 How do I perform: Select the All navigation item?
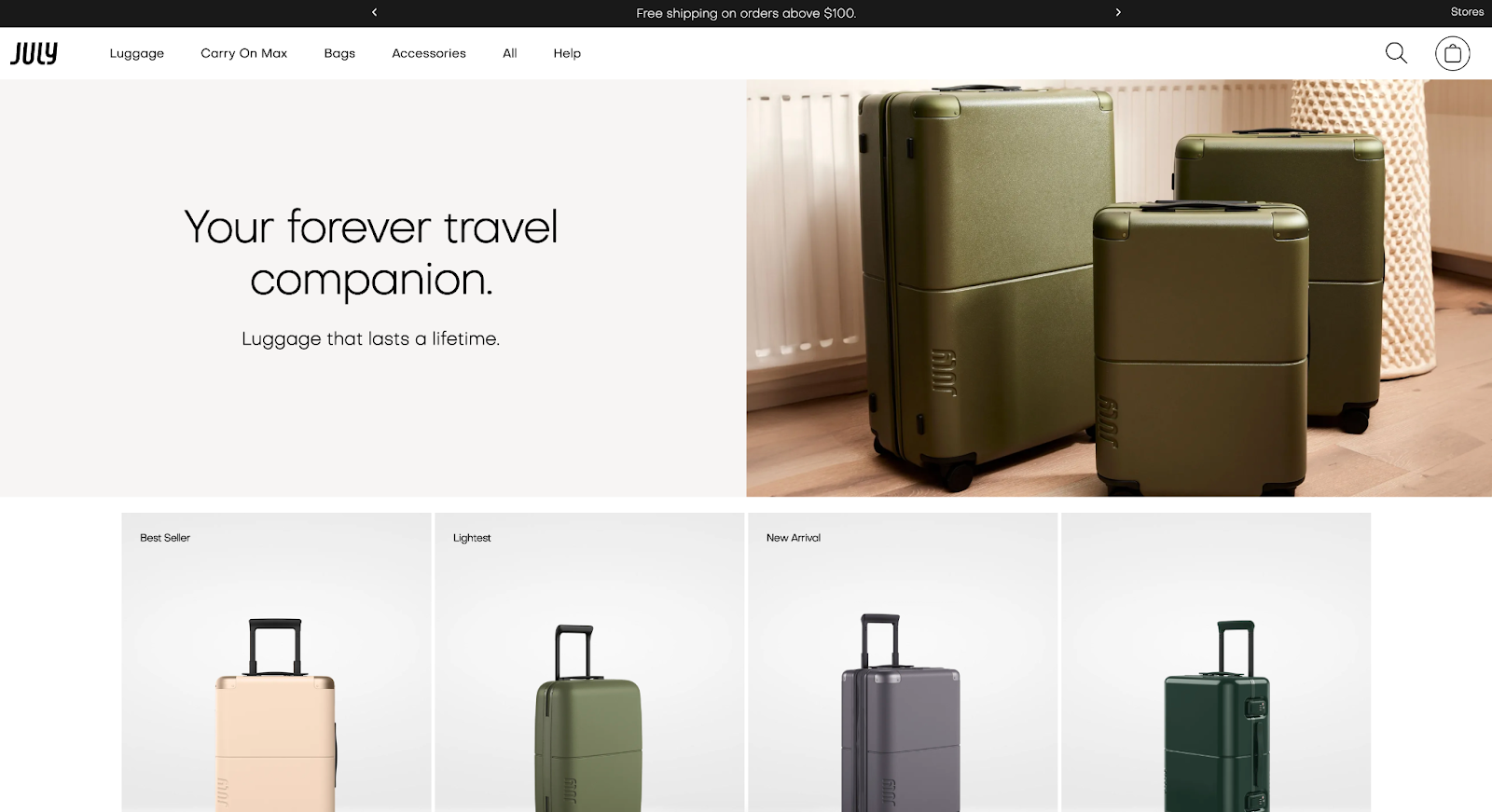[510, 53]
